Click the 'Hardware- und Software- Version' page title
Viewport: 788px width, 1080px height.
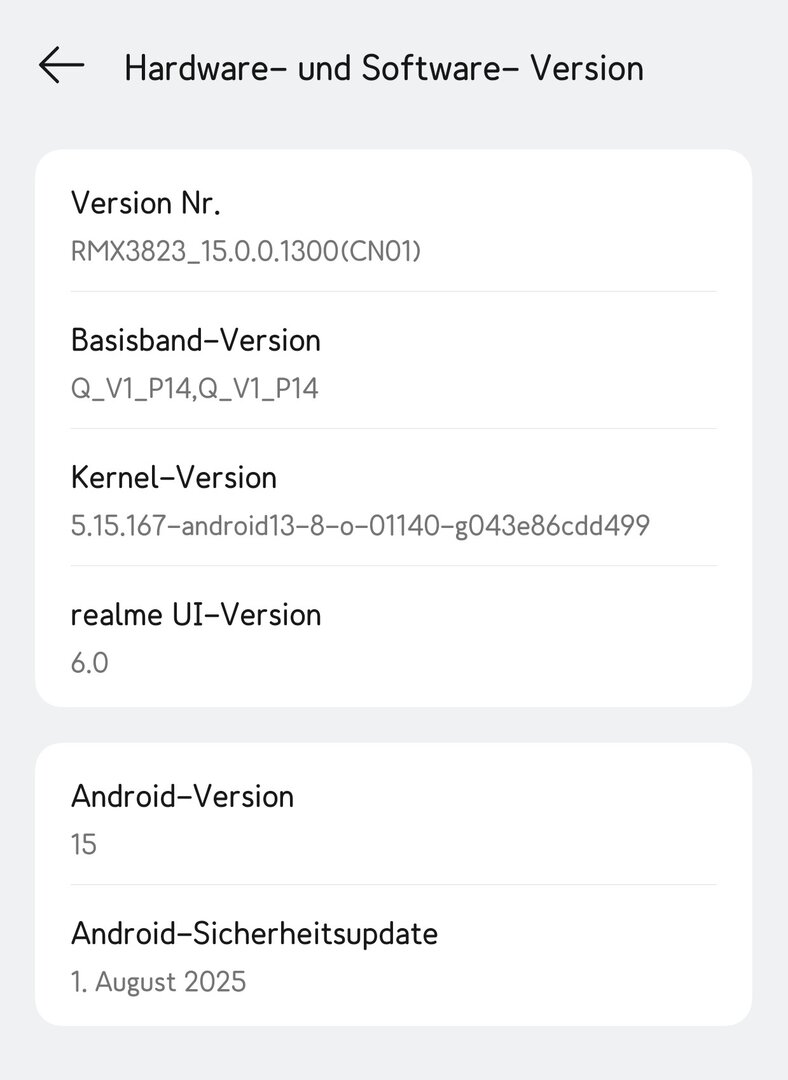pos(384,68)
